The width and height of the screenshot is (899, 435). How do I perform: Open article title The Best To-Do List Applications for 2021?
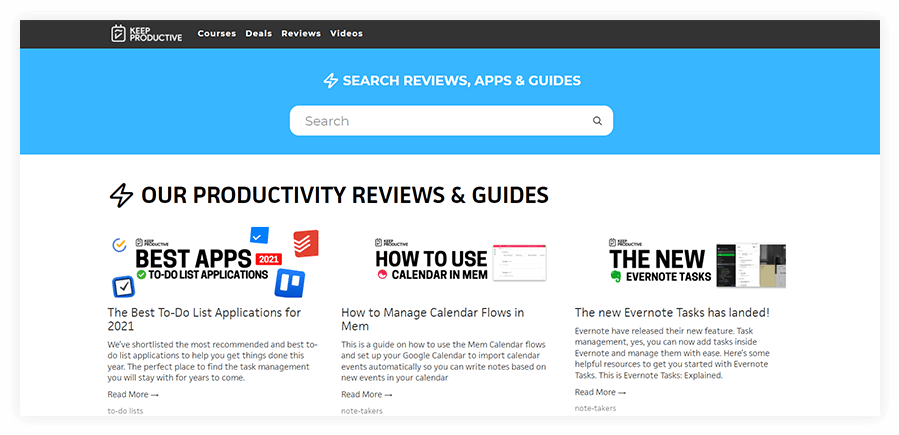point(204,319)
